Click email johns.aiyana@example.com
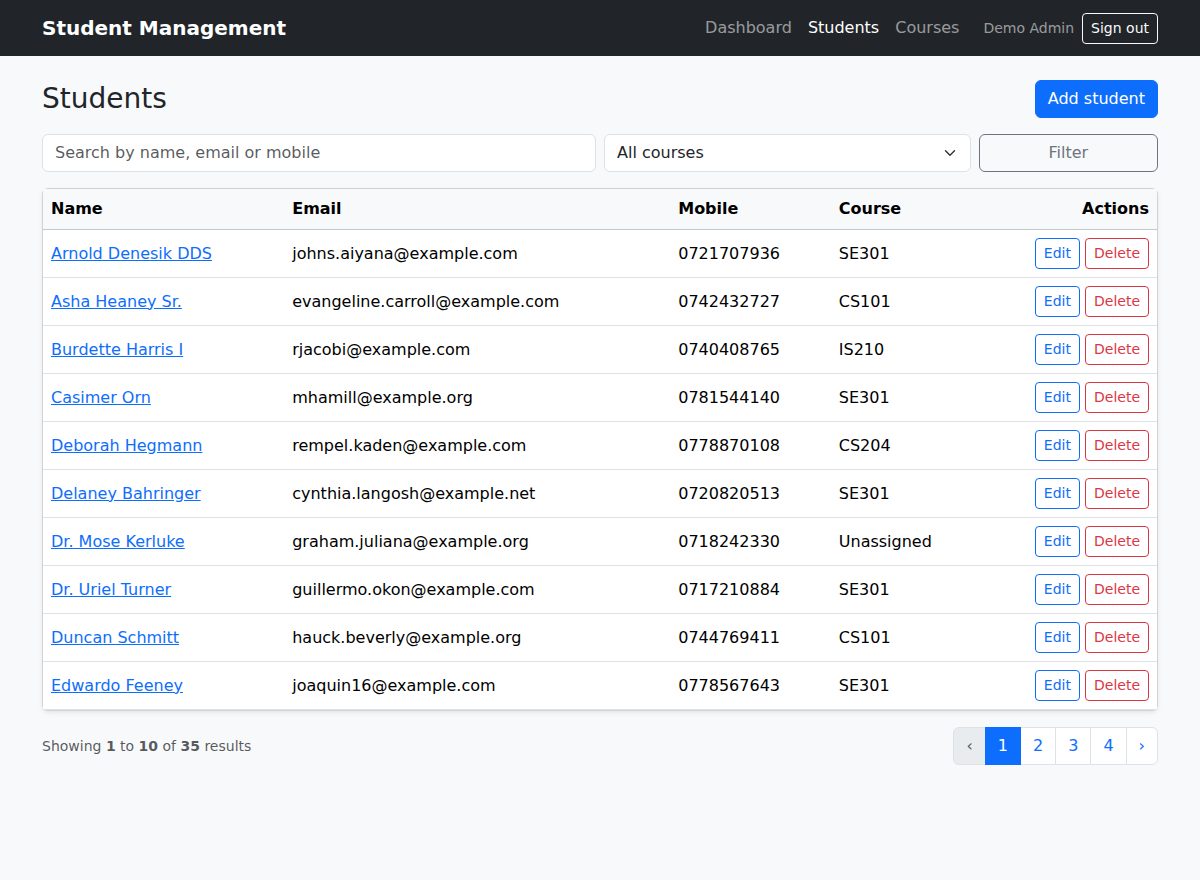This screenshot has height=880, width=1200. [x=405, y=254]
